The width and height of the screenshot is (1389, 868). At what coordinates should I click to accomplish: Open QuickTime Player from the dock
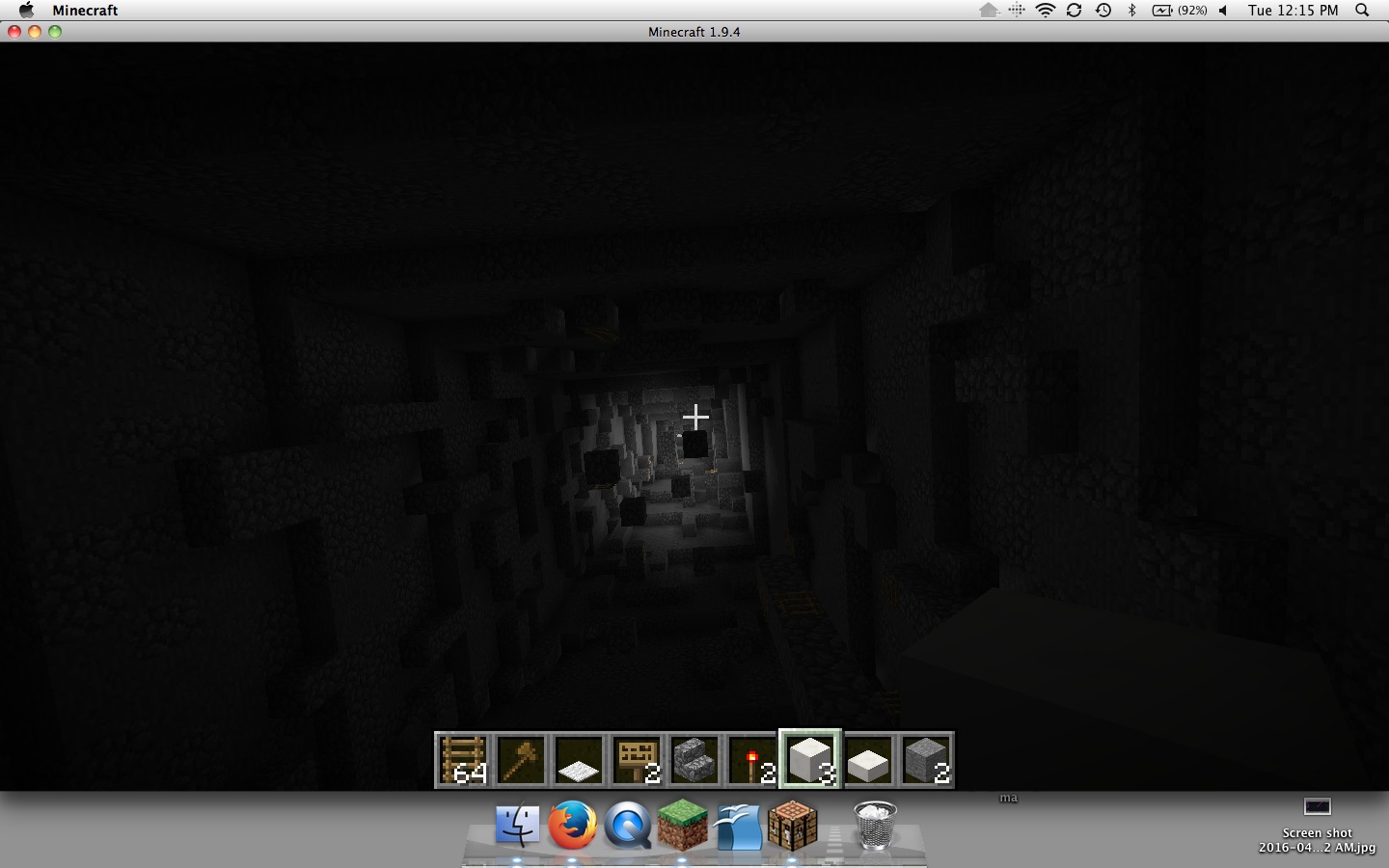click(x=628, y=826)
